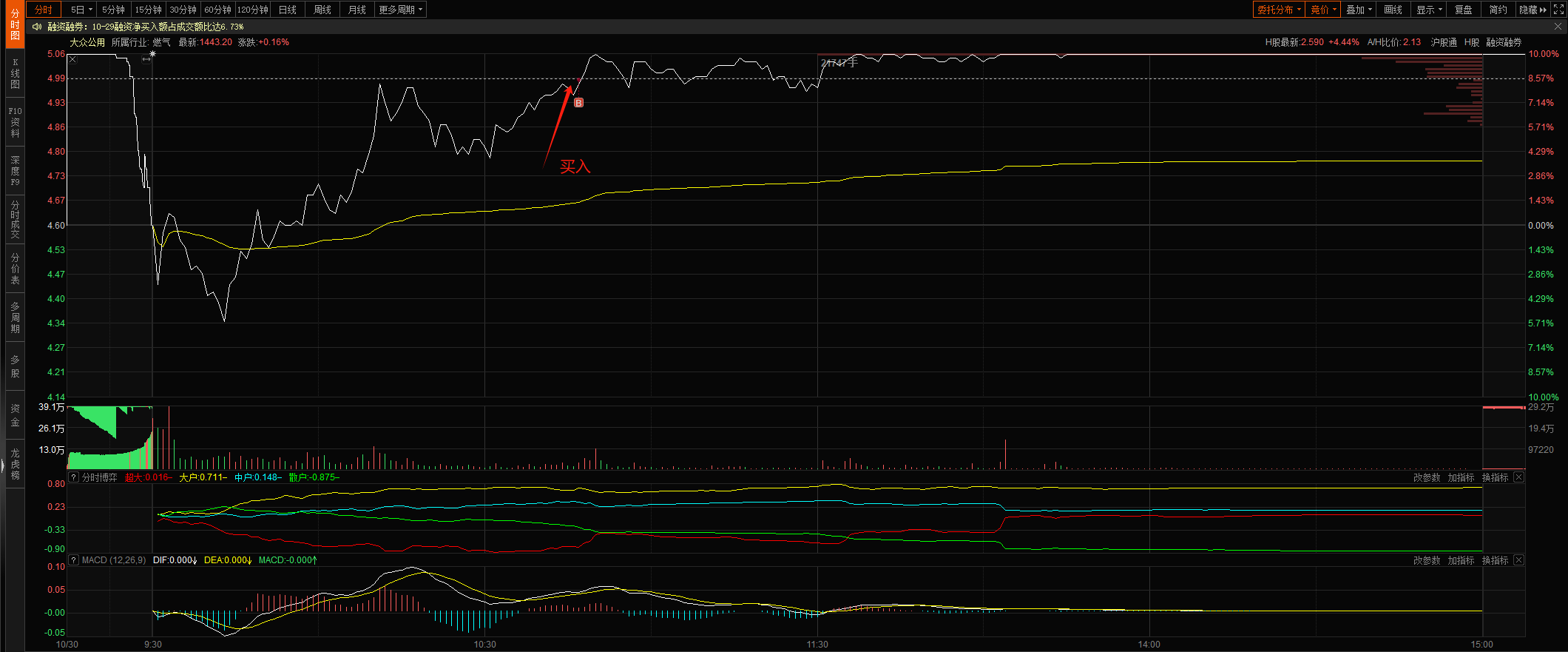Click the A/H比价: 2.13 value
Viewport: 1568px width, 652px height.
click(1394, 42)
